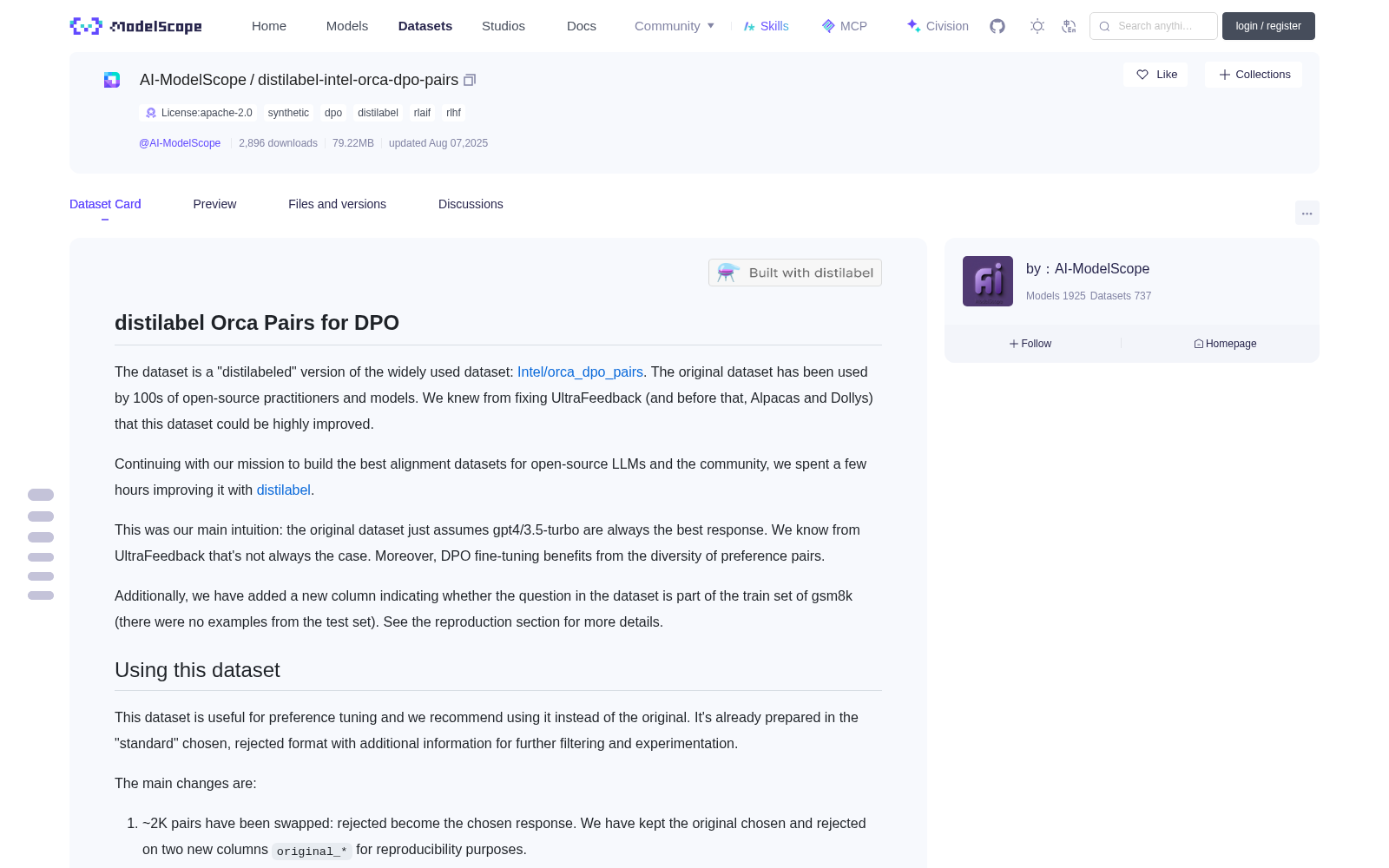
Task: Click the dataset avatar icon
Action: pos(112,80)
